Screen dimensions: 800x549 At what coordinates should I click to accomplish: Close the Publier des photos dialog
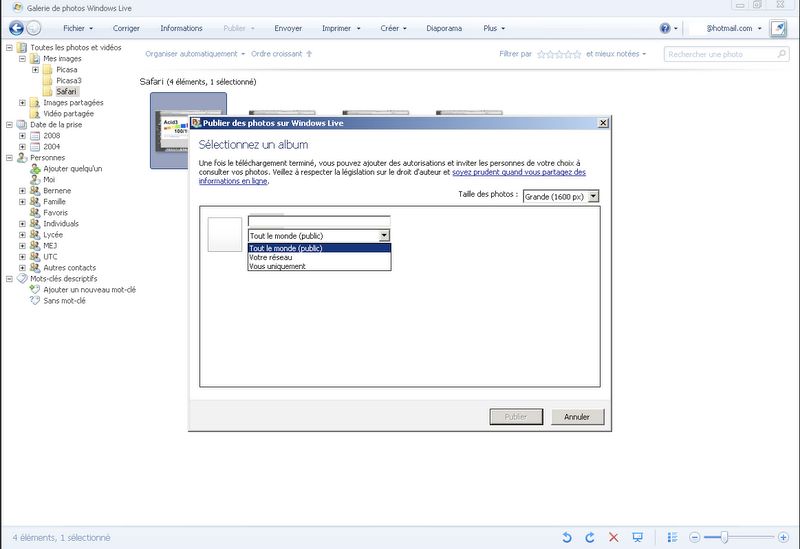click(603, 122)
